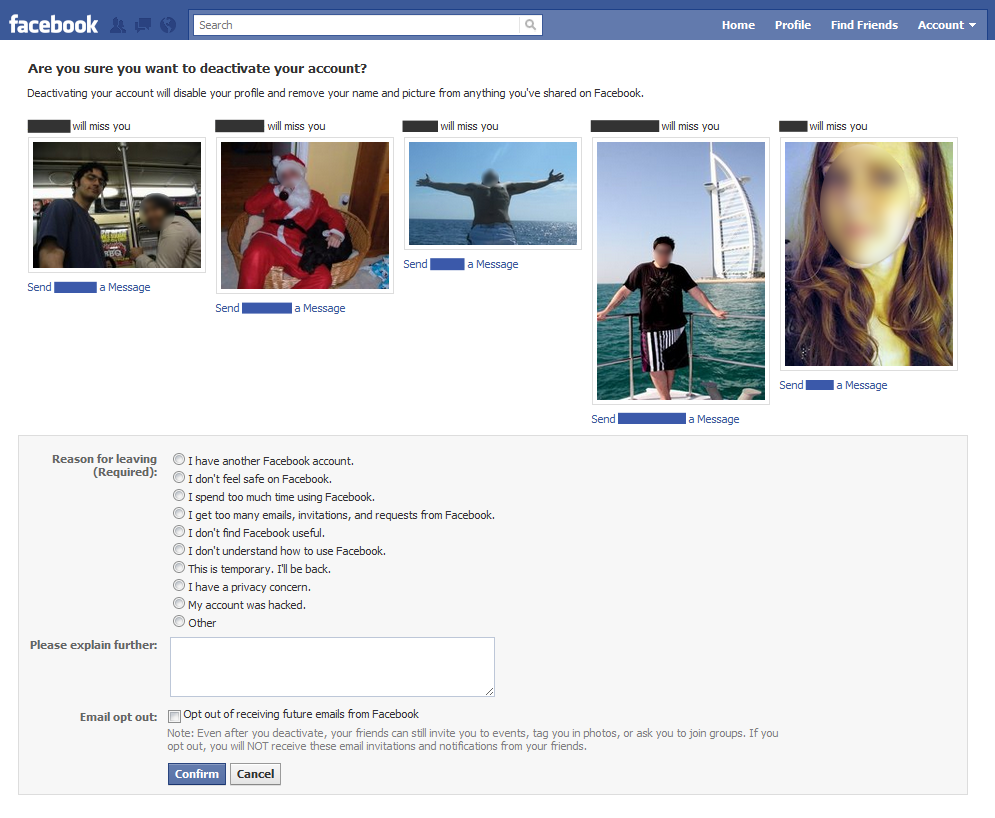Screen dimensions: 995x818
Task: Expand the Account dropdown menu
Action: coord(946,25)
